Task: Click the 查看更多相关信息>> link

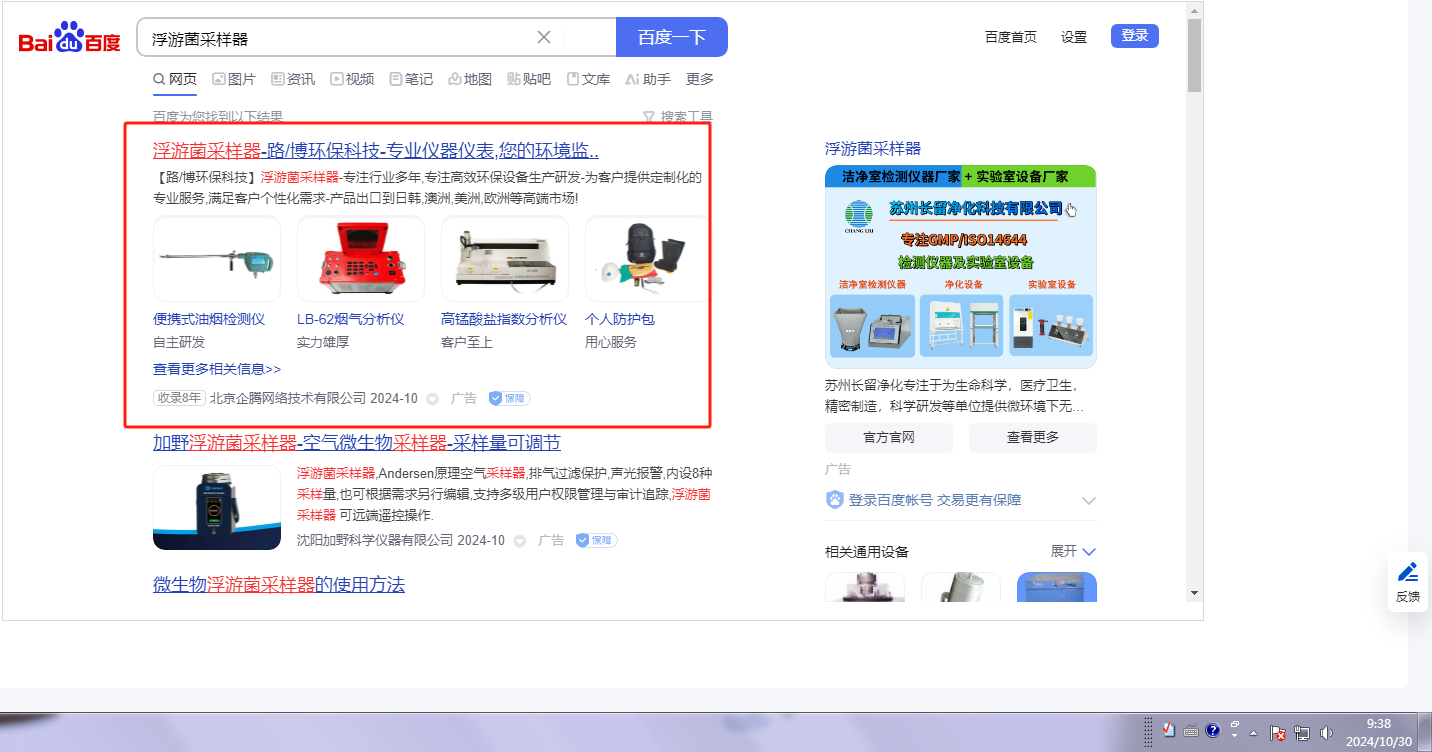Action: (x=217, y=369)
